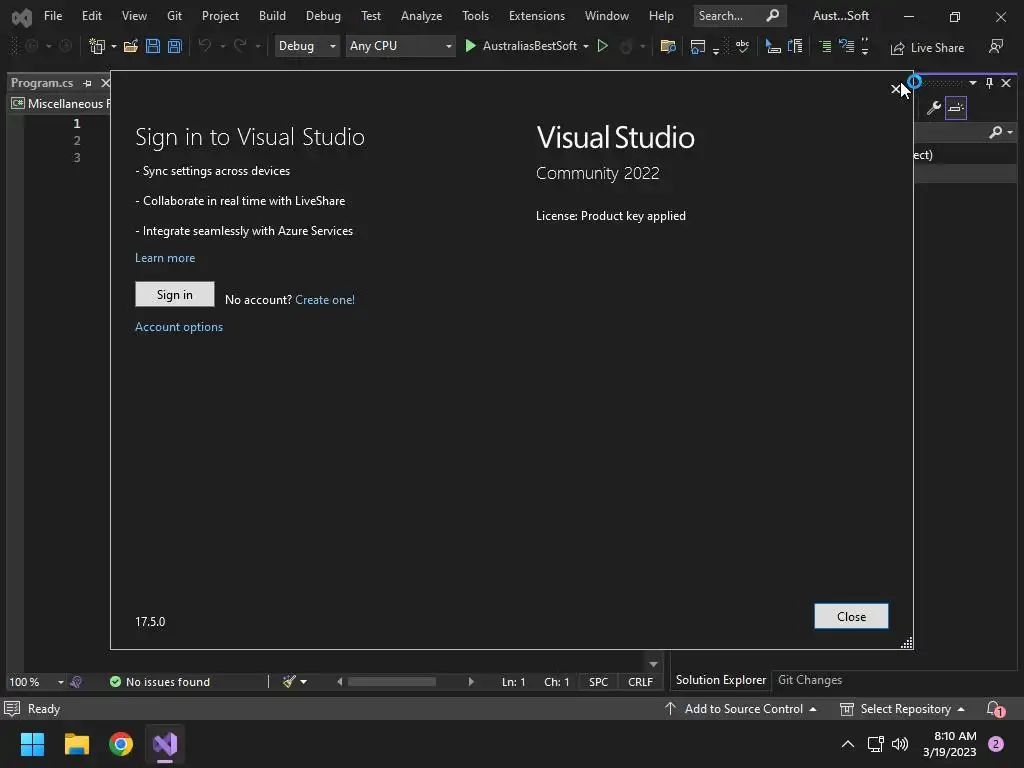Save the current file with single disk icon
Viewport: 1024px width, 768px height.
pyautogui.click(x=153, y=46)
